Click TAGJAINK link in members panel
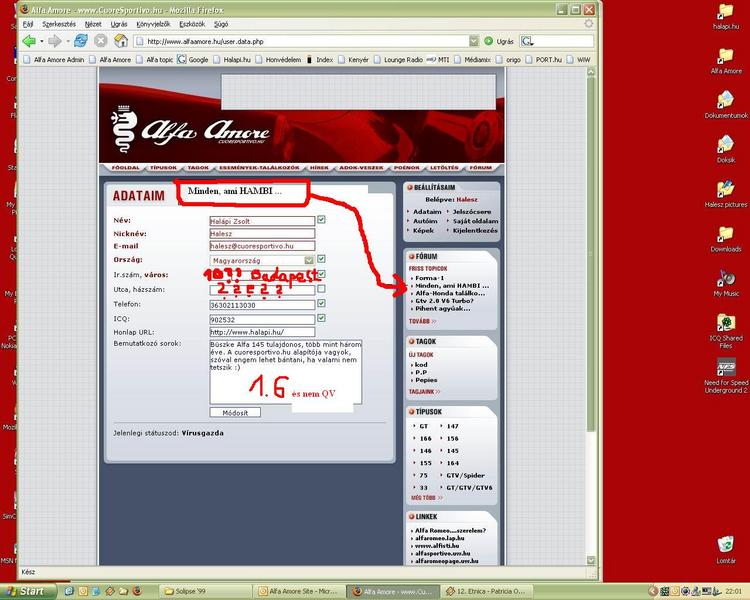750x600 pixels. pos(424,391)
